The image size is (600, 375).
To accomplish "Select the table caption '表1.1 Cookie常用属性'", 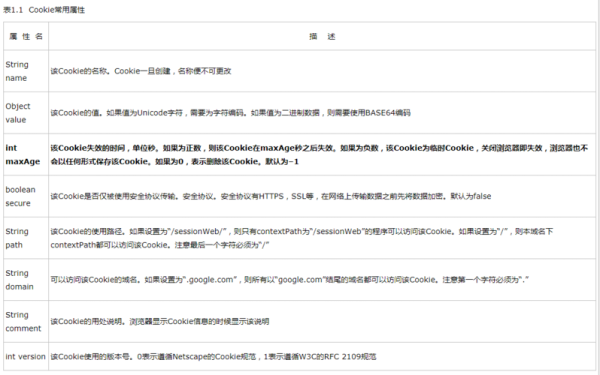I will pos(44,10).
